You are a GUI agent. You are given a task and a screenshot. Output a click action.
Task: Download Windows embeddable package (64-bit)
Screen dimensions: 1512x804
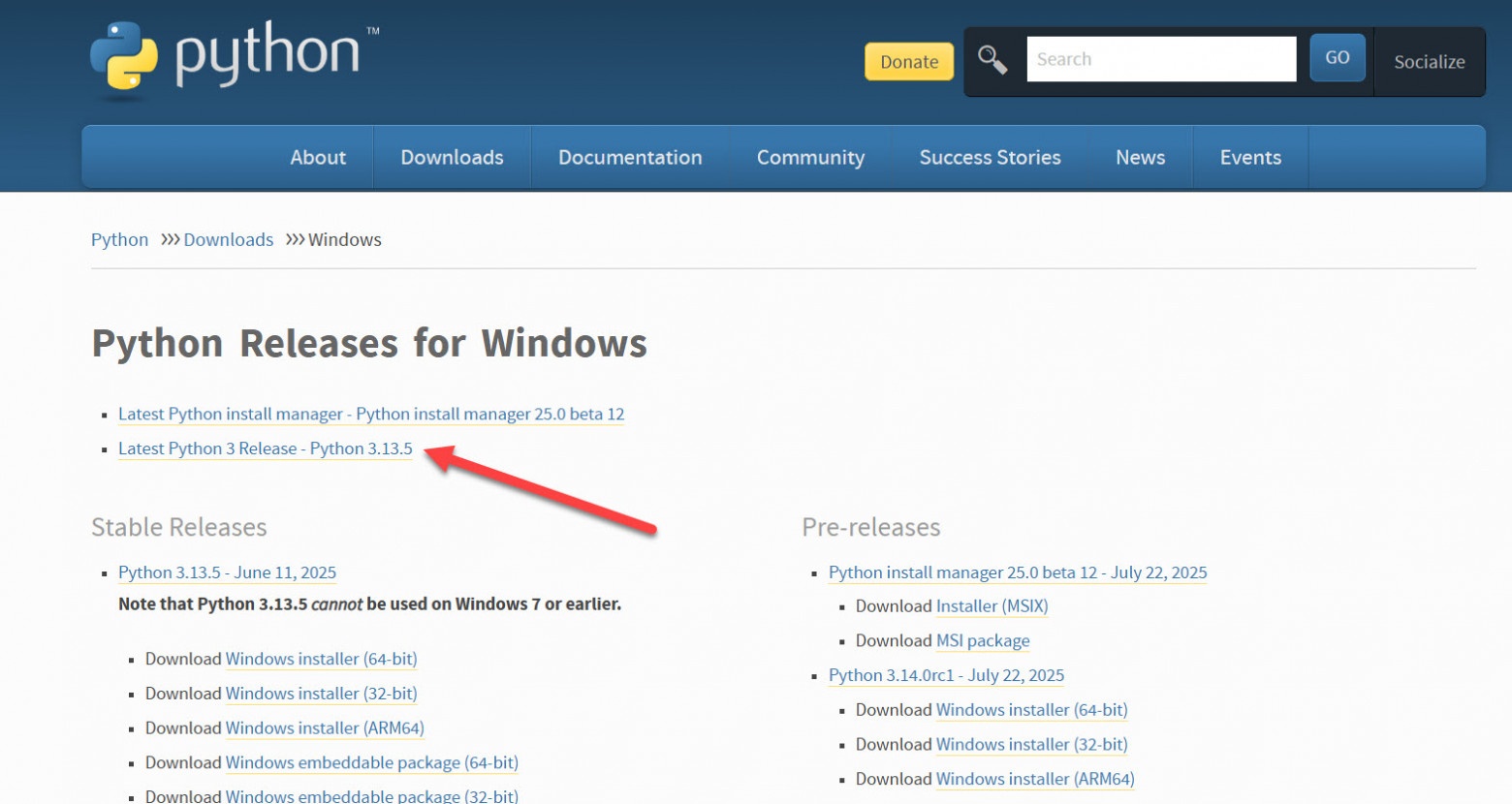[x=372, y=763]
